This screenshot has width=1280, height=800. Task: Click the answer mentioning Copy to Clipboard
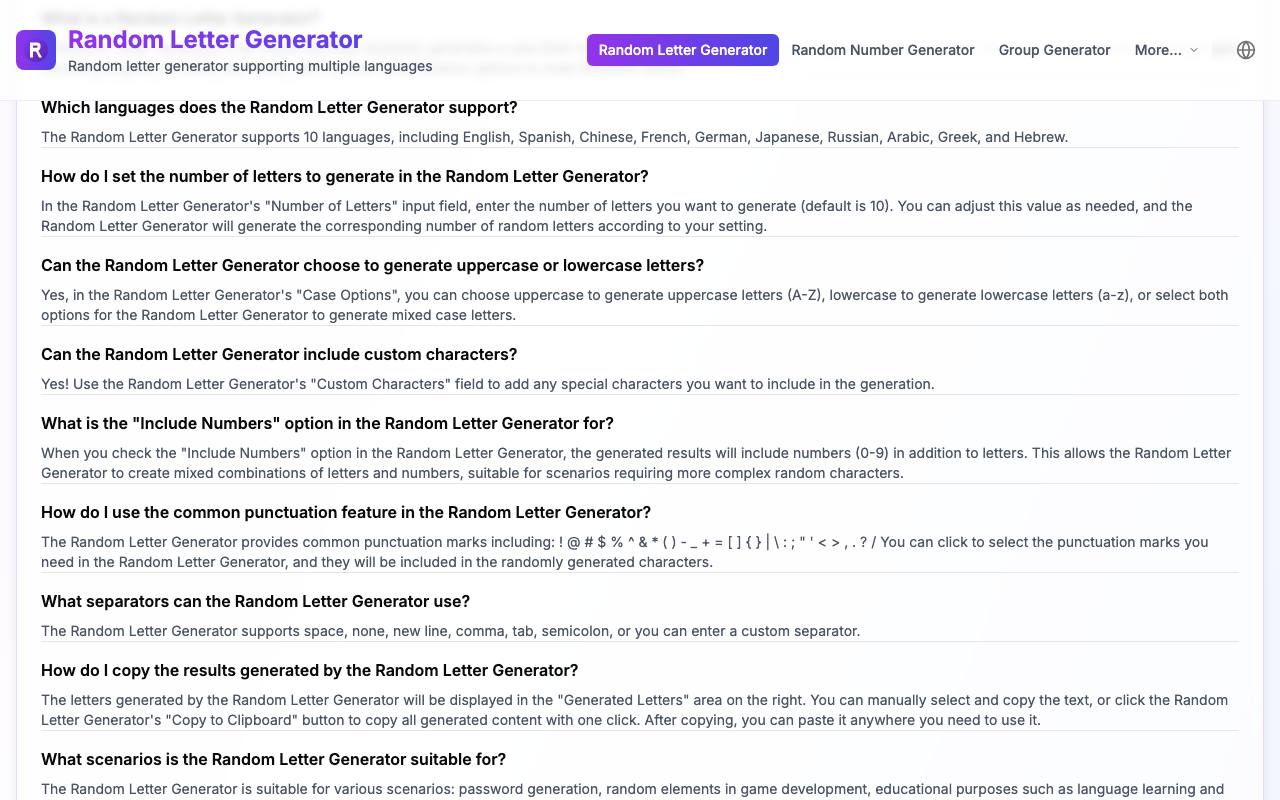pyautogui.click(x=634, y=710)
